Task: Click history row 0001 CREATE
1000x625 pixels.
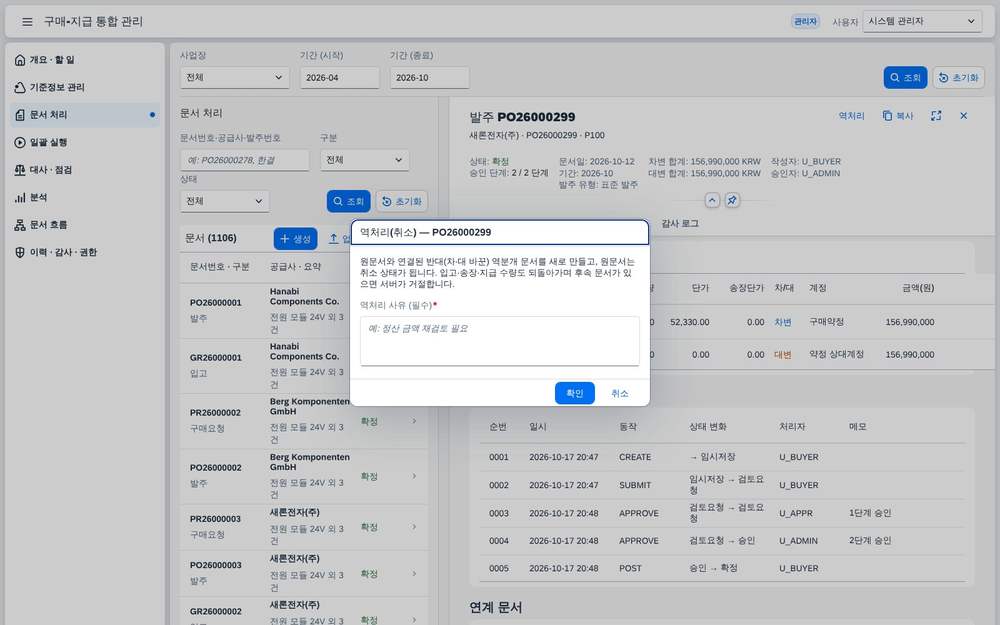Action: click(x=722, y=457)
